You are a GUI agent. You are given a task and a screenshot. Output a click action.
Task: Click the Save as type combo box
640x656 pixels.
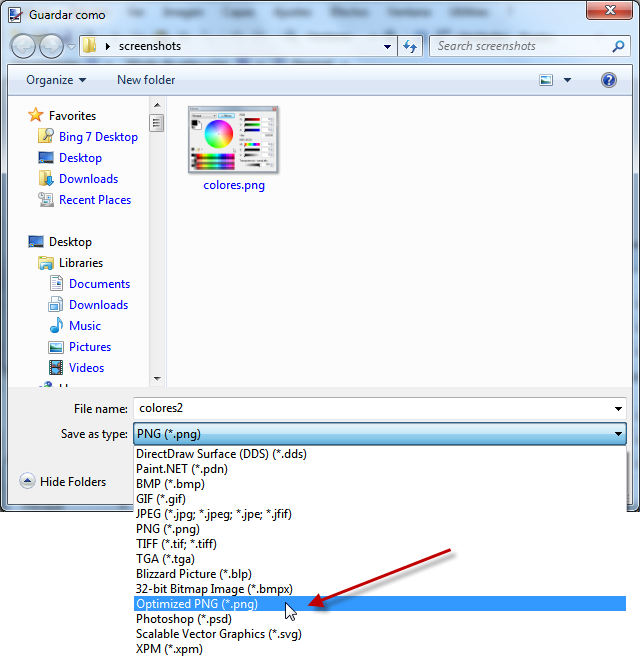(x=380, y=433)
